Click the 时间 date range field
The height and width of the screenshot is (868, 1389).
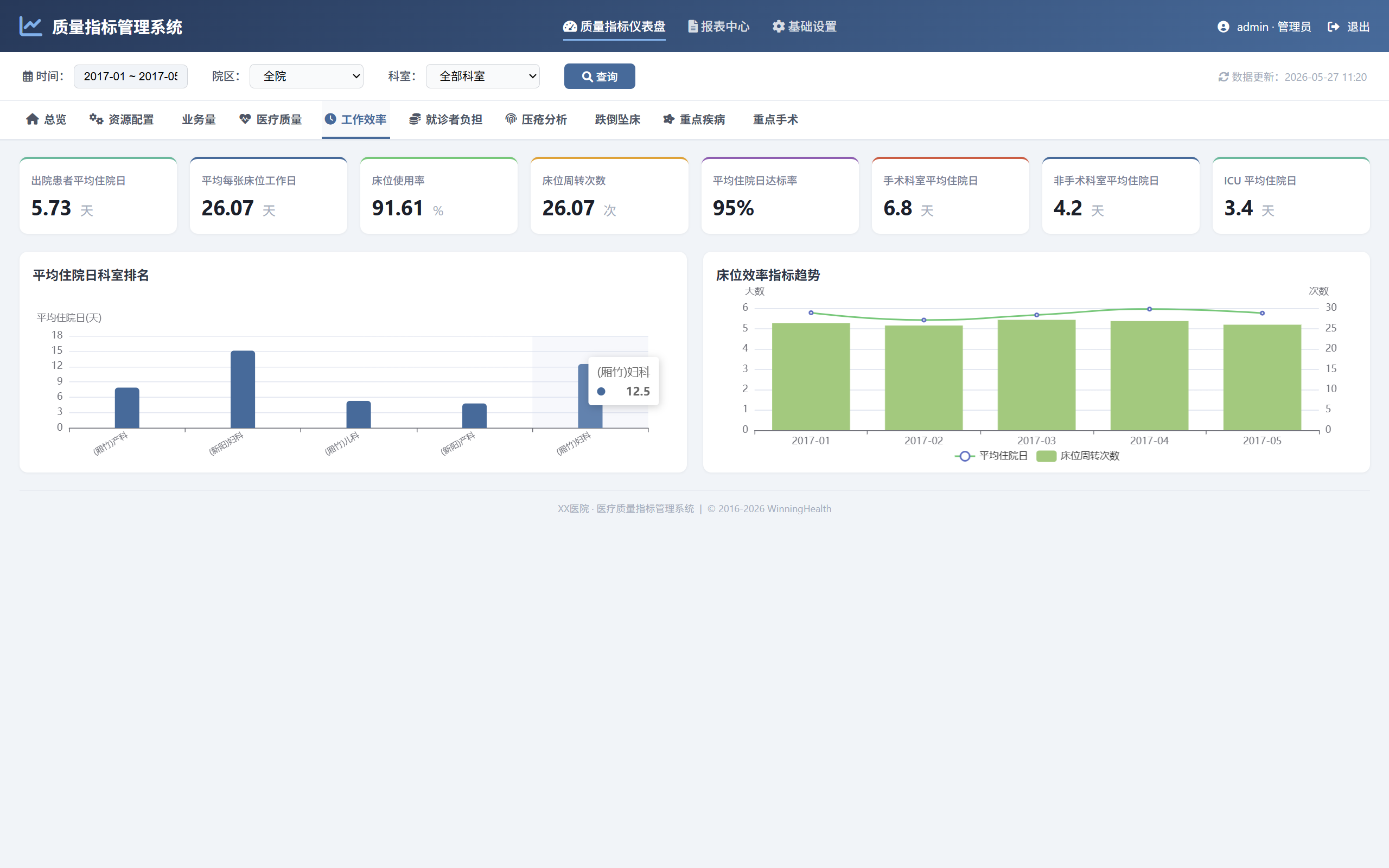pos(130,76)
